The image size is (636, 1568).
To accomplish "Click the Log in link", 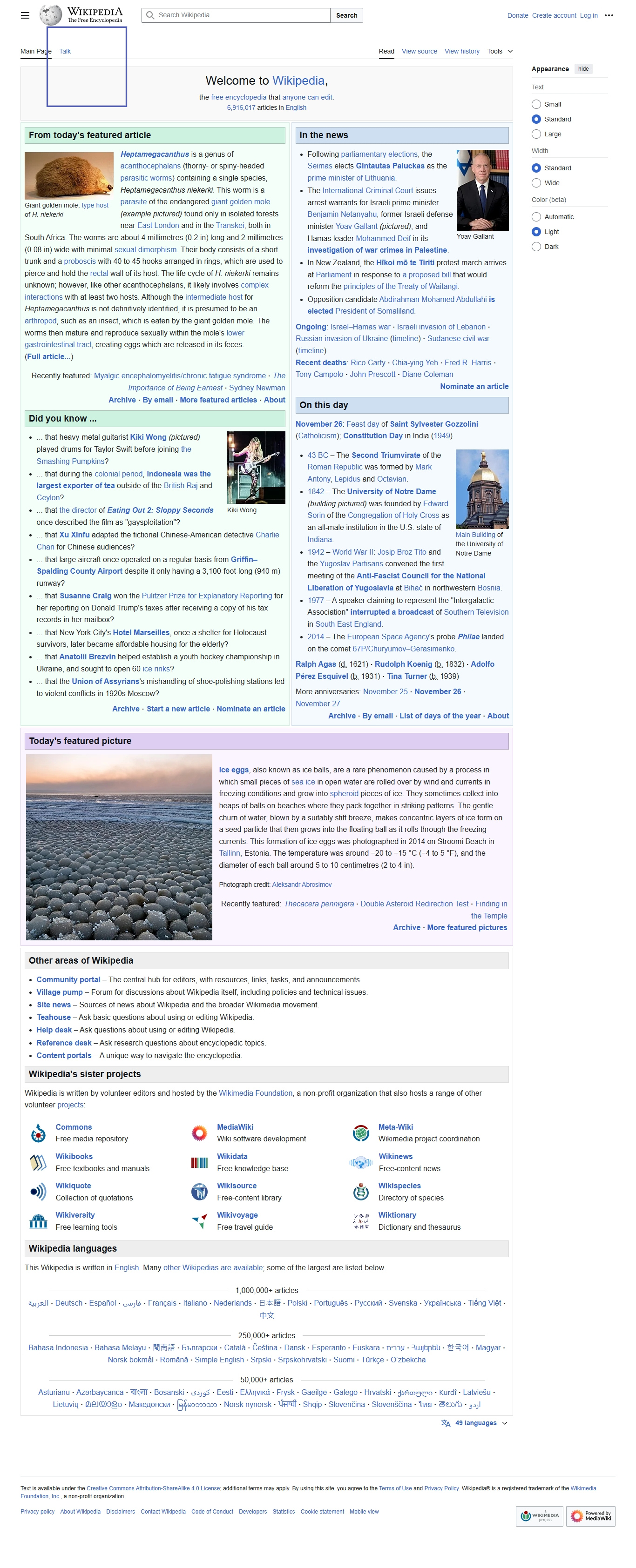I will (589, 15).
